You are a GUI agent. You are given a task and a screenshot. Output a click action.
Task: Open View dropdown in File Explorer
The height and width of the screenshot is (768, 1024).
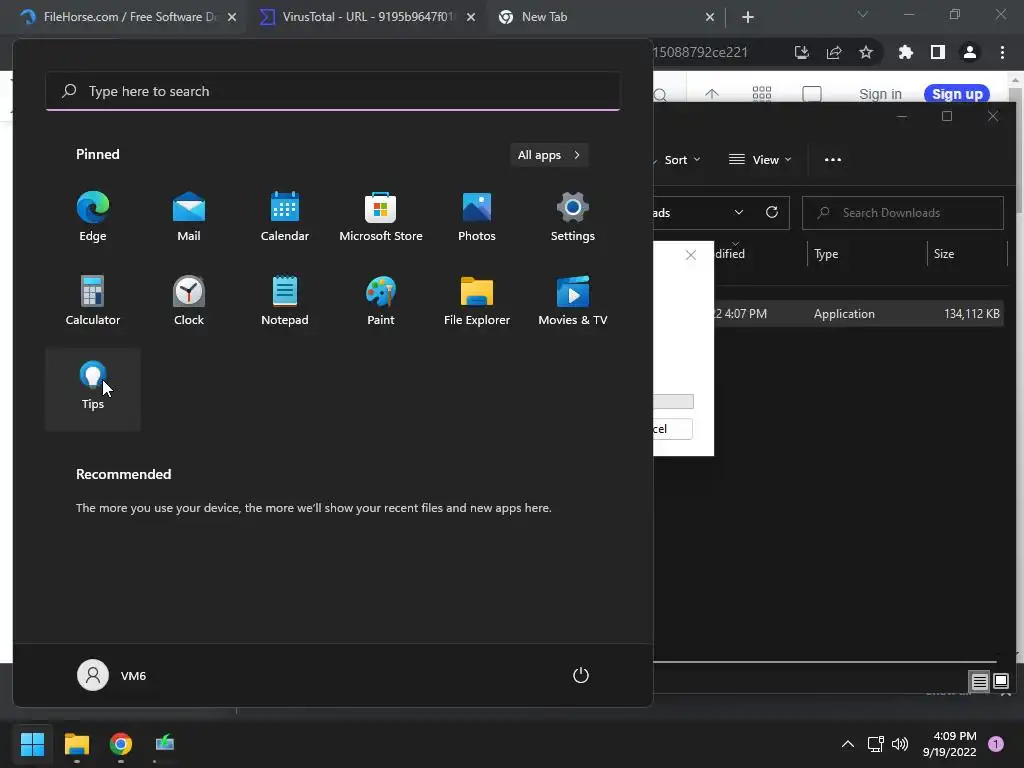[760, 160]
